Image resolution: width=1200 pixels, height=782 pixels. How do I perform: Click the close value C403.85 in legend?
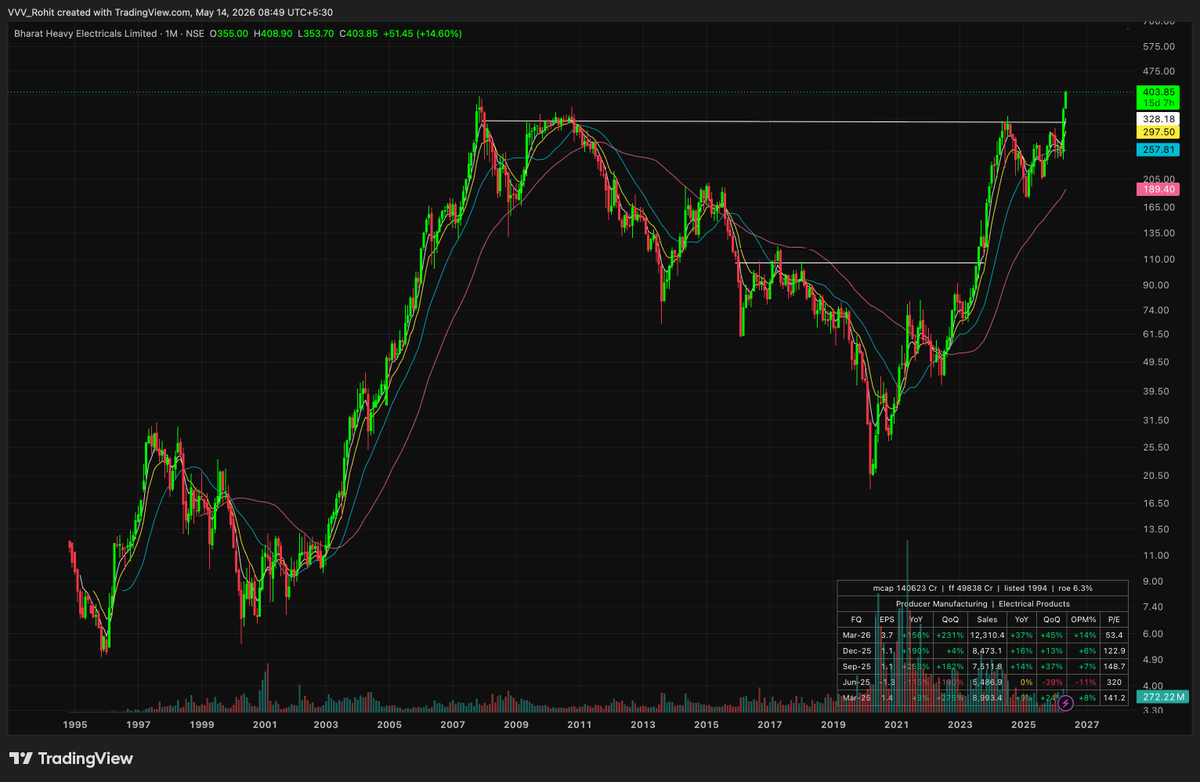click(x=359, y=34)
